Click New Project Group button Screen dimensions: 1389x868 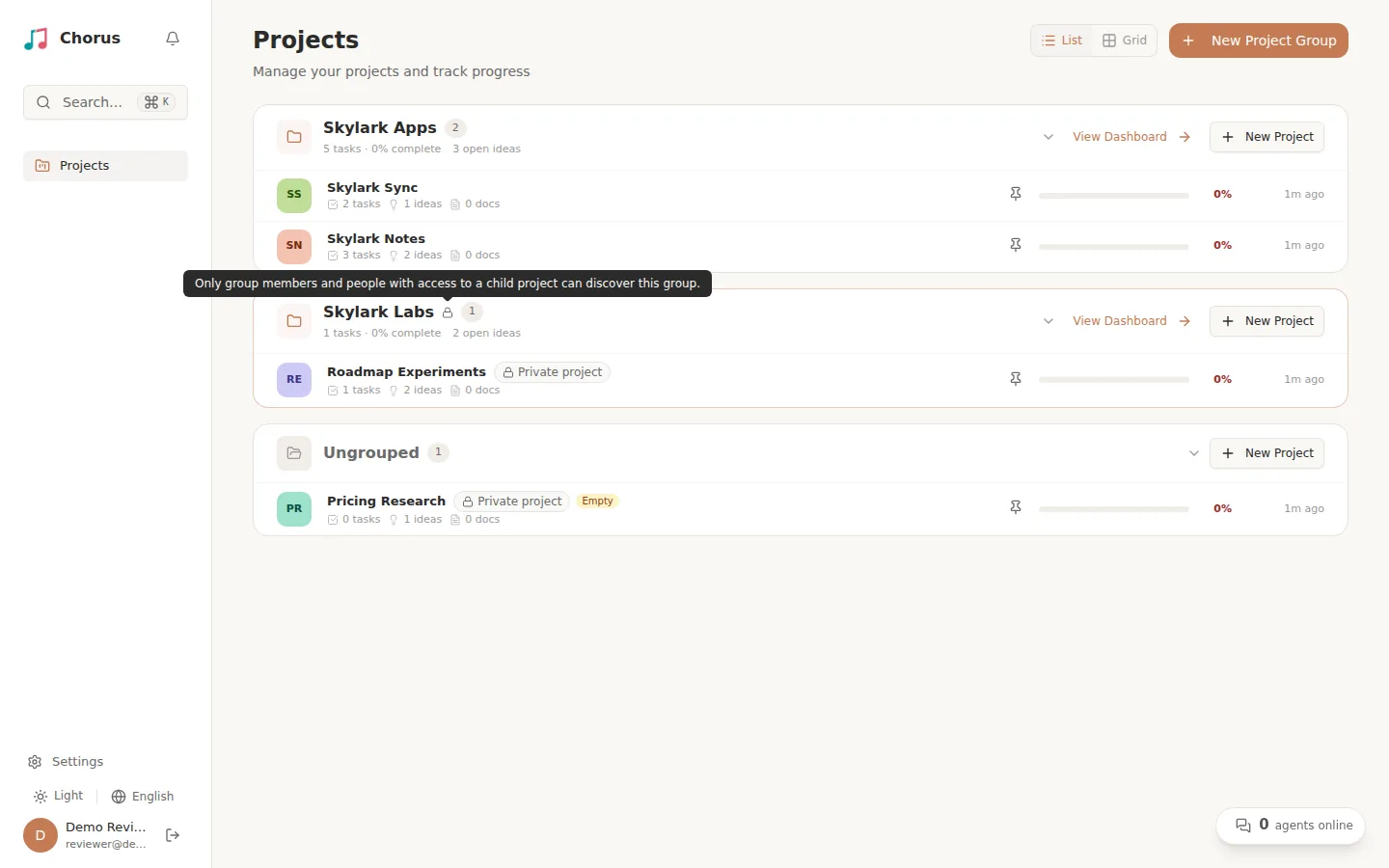click(x=1259, y=41)
